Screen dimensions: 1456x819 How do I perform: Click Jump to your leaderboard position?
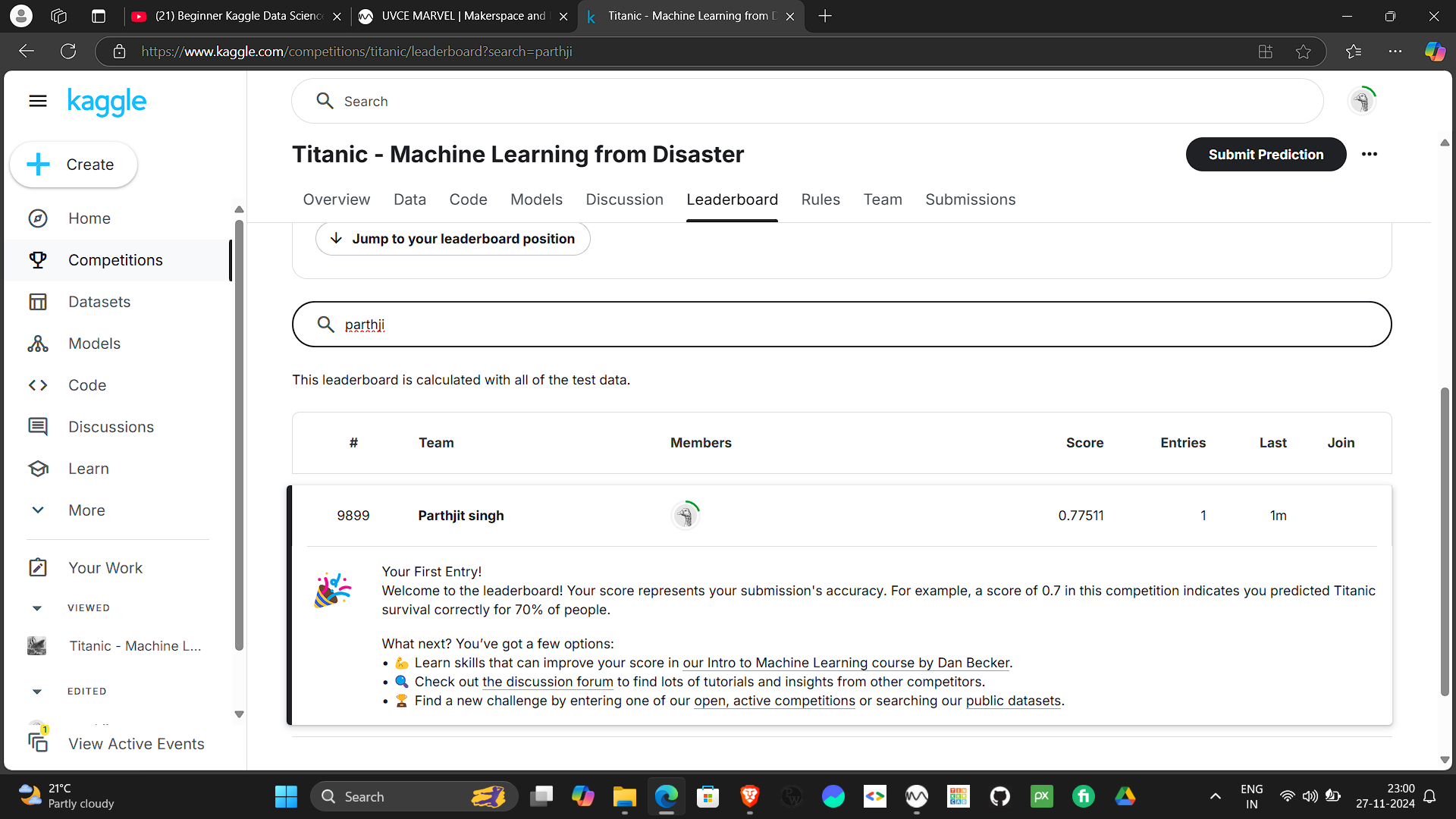(453, 239)
